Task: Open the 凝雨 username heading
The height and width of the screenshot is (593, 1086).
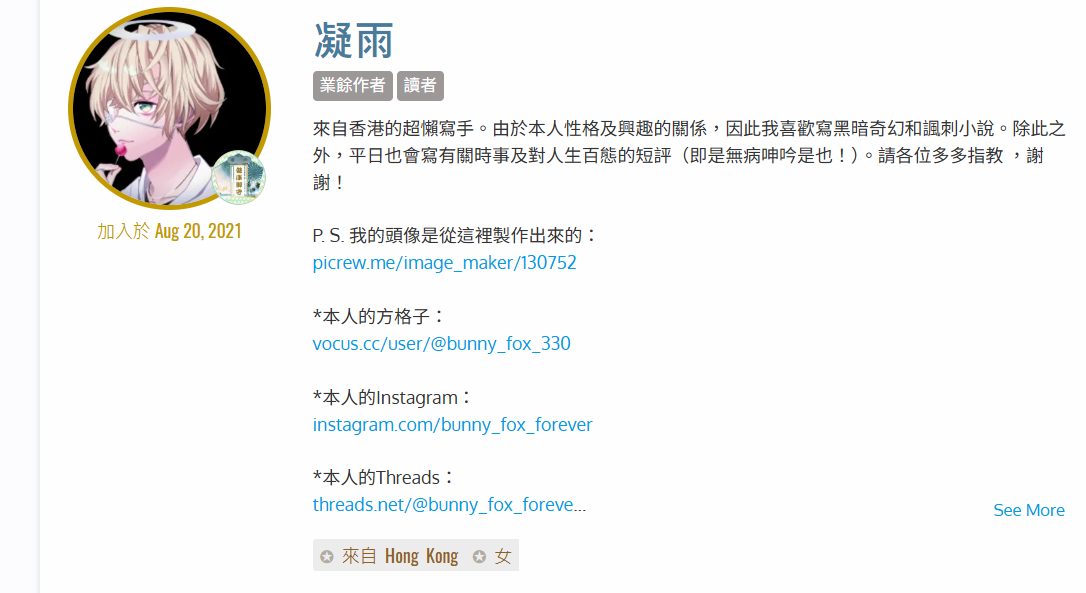Action: (x=354, y=41)
